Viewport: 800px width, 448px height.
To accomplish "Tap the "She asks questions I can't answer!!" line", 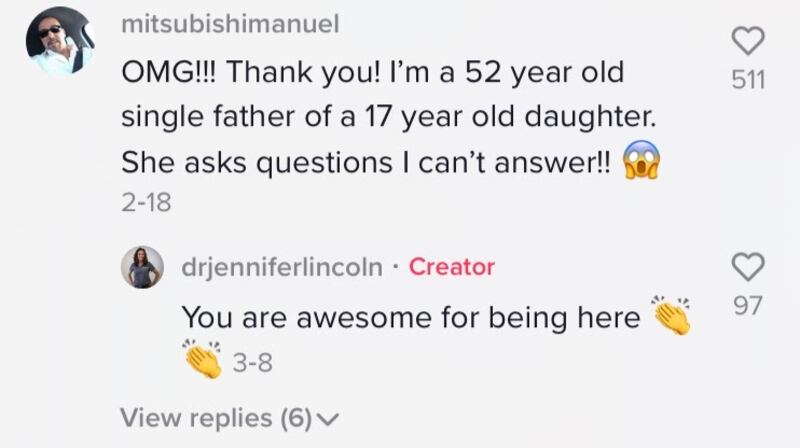I will click(x=366, y=160).
